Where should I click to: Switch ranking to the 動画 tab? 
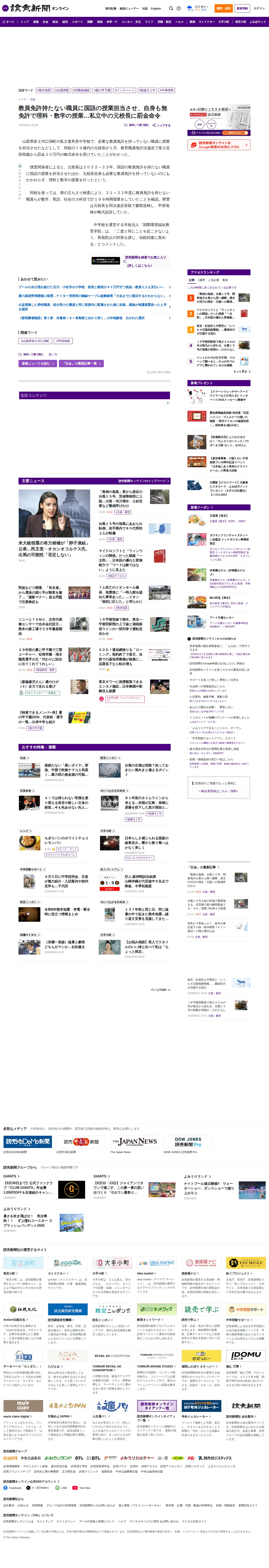pos(225,280)
